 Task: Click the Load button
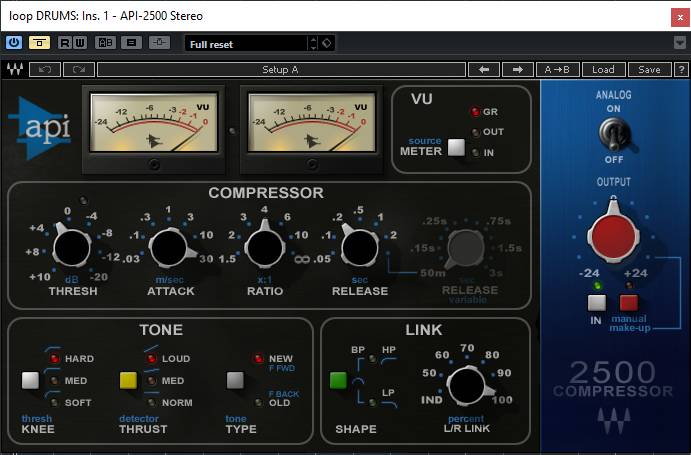(603, 70)
